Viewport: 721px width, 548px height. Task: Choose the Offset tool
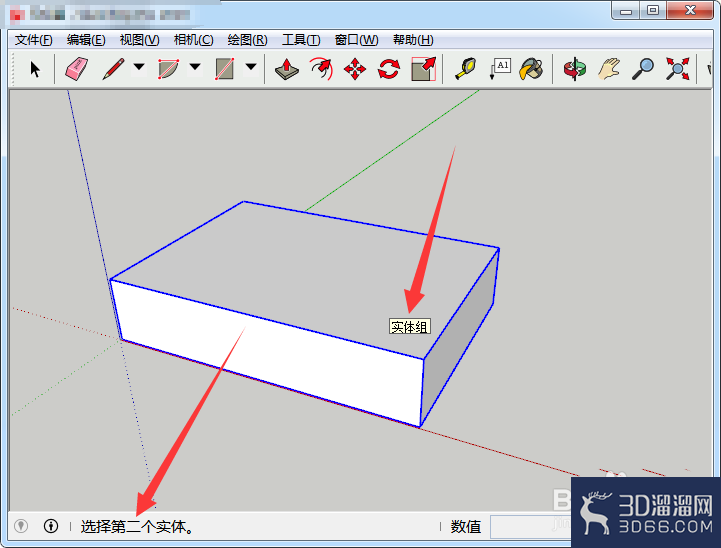(x=321, y=69)
